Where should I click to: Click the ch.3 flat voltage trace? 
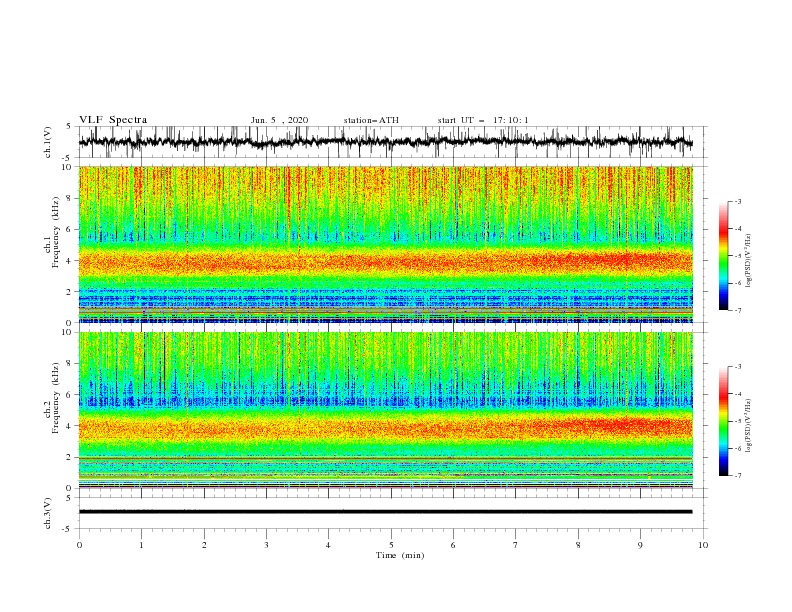point(385,512)
